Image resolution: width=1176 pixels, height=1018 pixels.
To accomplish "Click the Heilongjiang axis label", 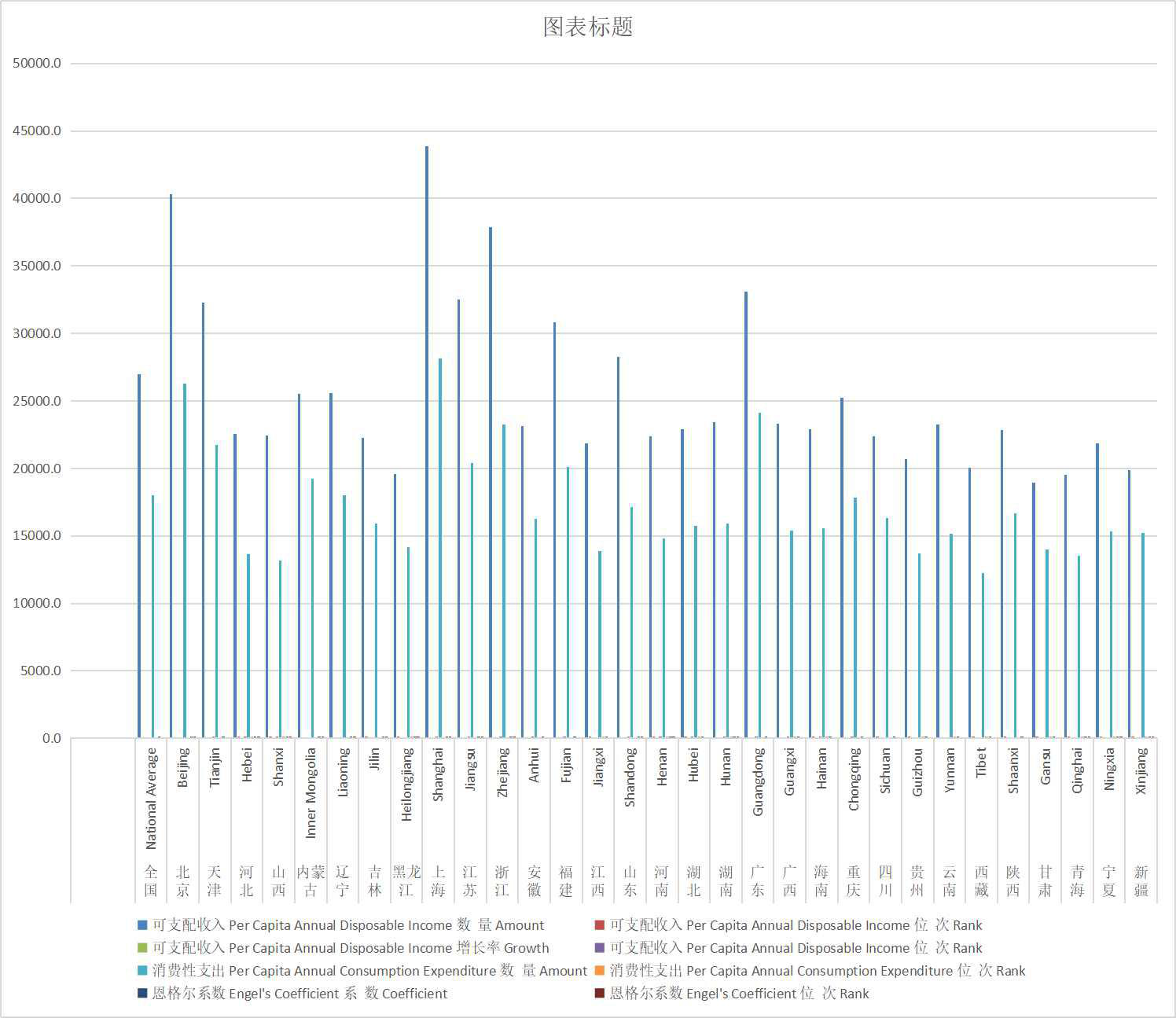I will [x=406, y=785].
